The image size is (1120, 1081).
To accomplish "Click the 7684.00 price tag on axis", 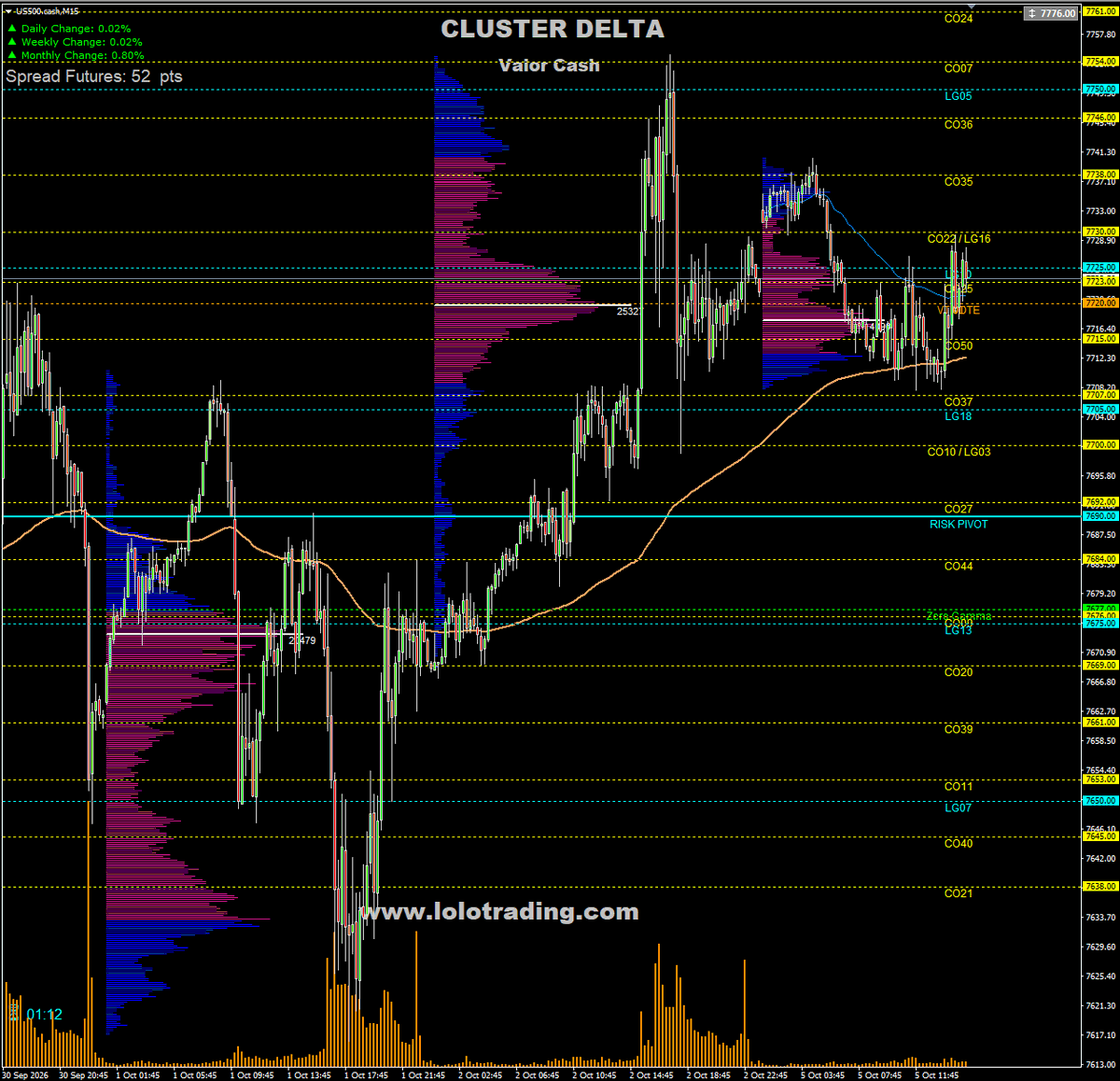I will [1100, 559].
